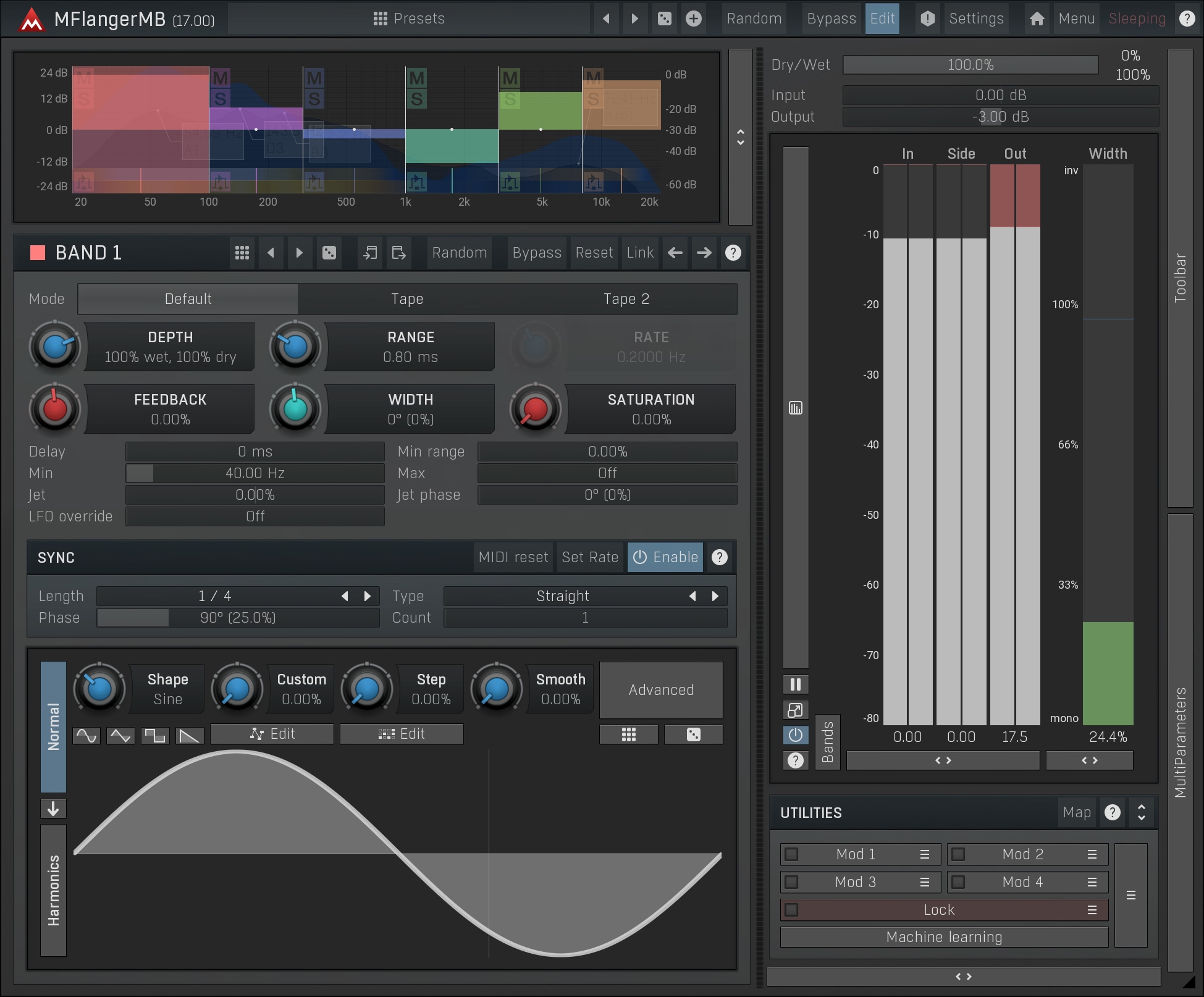Pause the level meters
1204x997 pixels.
tap(795, 684)
